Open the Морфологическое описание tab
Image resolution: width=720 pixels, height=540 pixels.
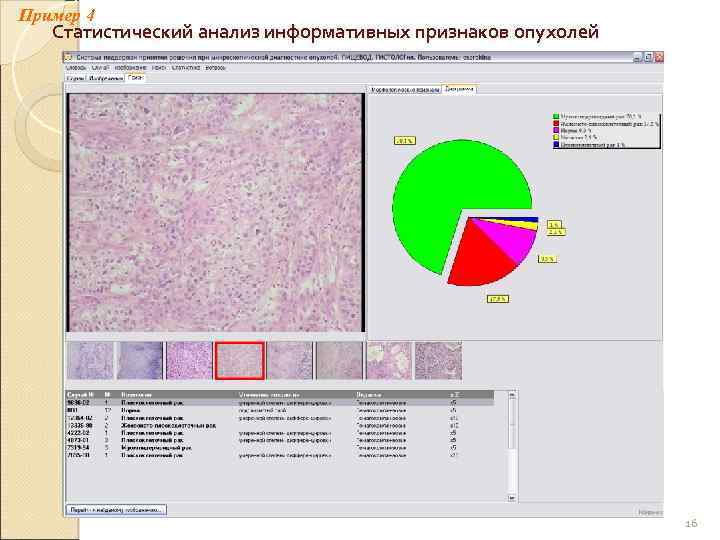point(405,90)
